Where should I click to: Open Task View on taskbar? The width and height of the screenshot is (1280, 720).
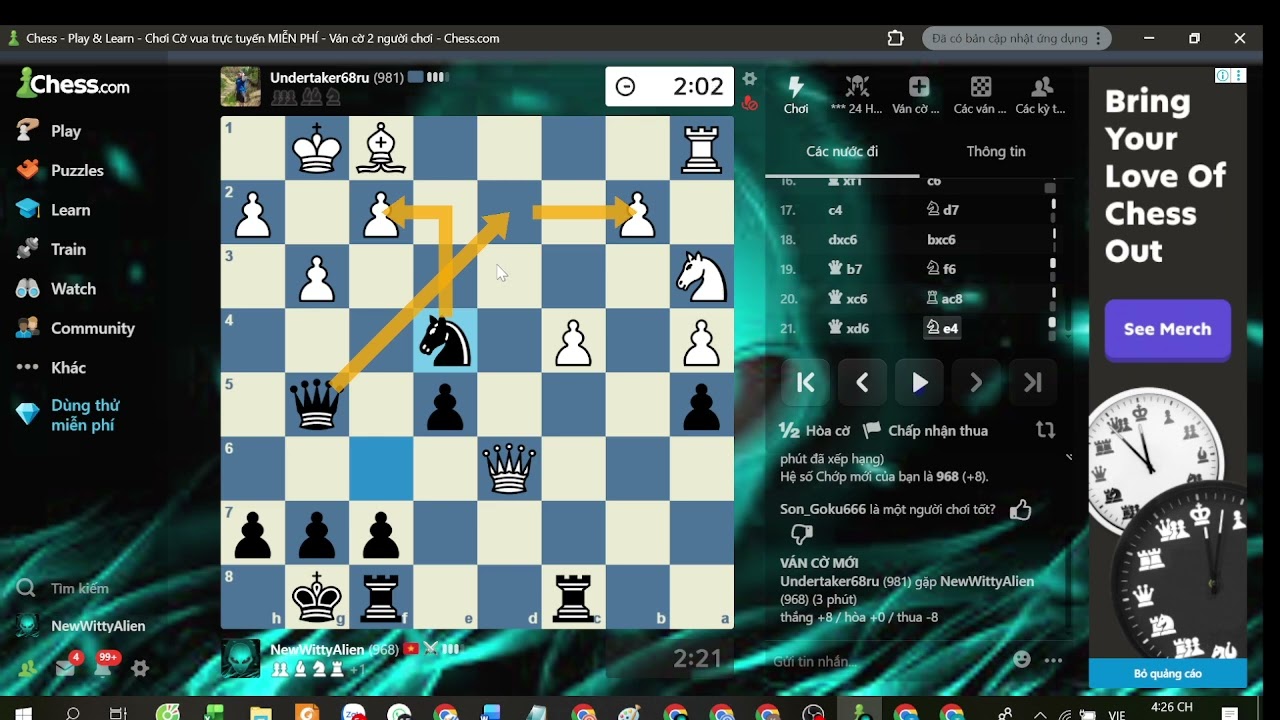(x=118, y=713)
